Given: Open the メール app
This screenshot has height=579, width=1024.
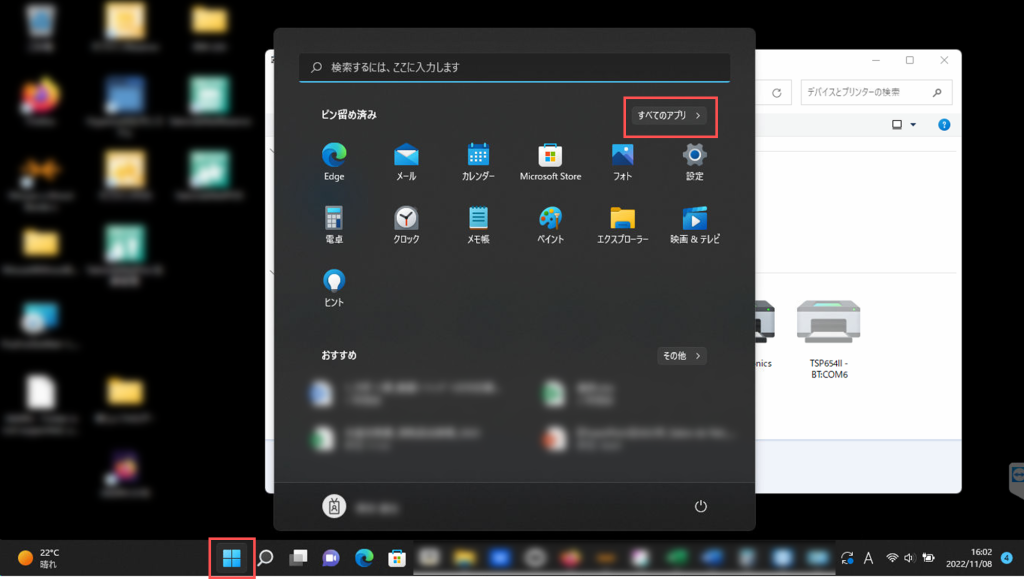Looking at the screenshot, I should pyautogui.click(x=406, y=162).
